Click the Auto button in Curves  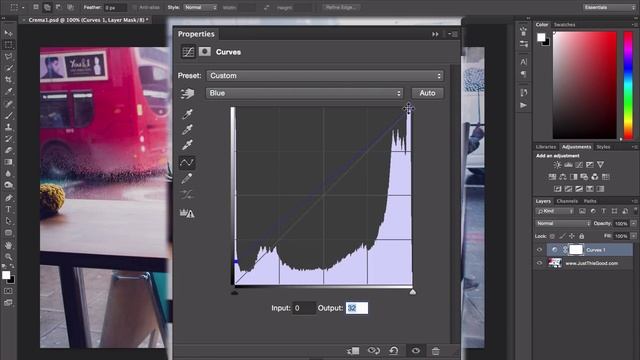click(x=427, y=93)
